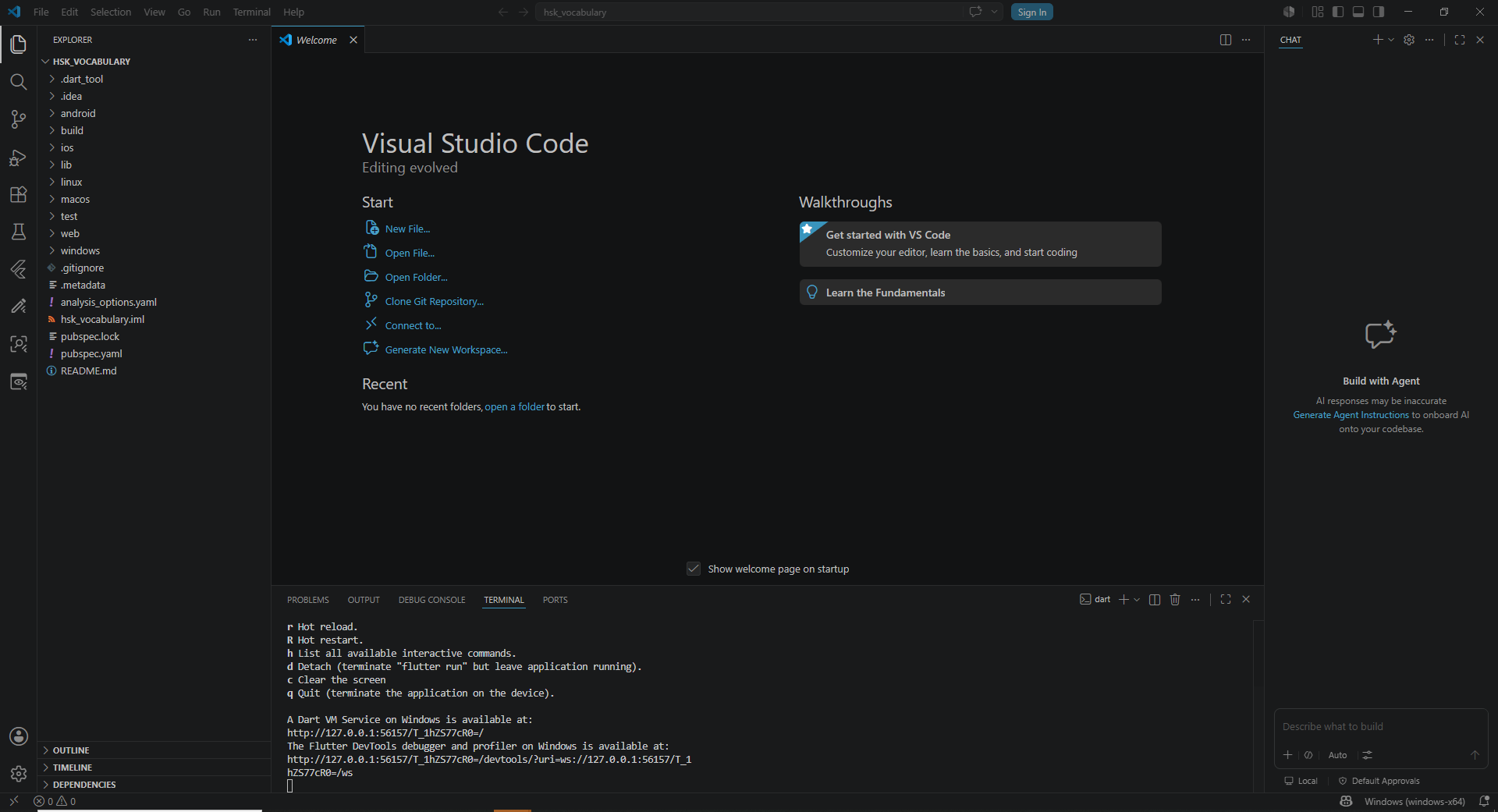This screenshot has height=812, width=1498.
Task: Open Source Control view
Action: [18, 119]
